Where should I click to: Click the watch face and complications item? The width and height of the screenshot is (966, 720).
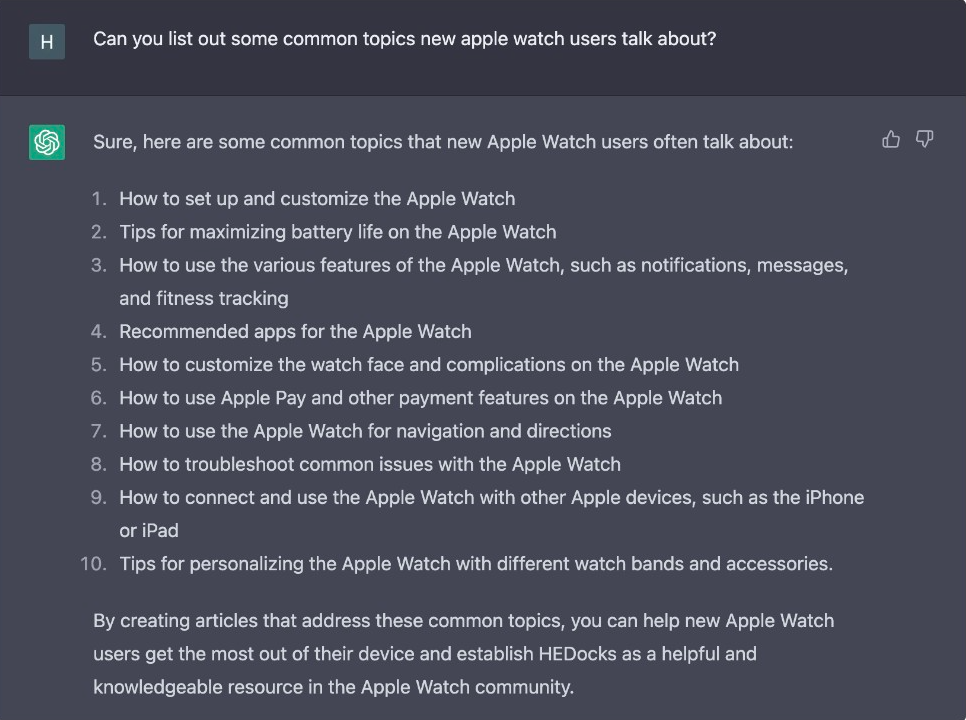coord(429,364)
